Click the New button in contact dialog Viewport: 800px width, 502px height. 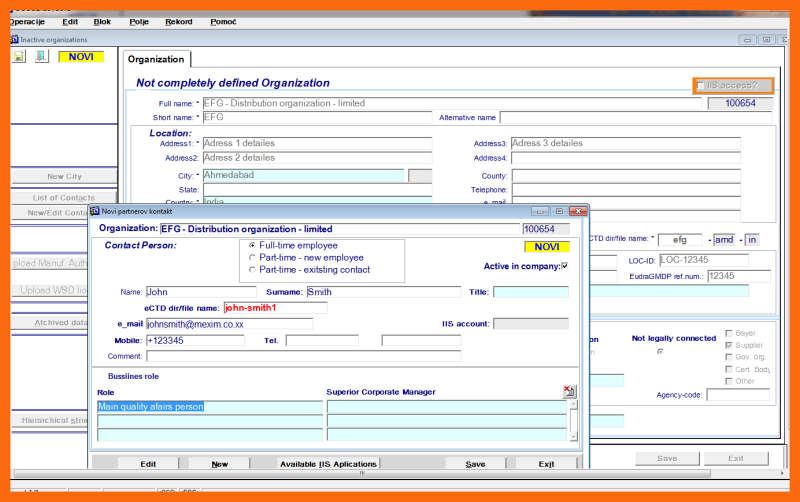(x=219, y=464)
